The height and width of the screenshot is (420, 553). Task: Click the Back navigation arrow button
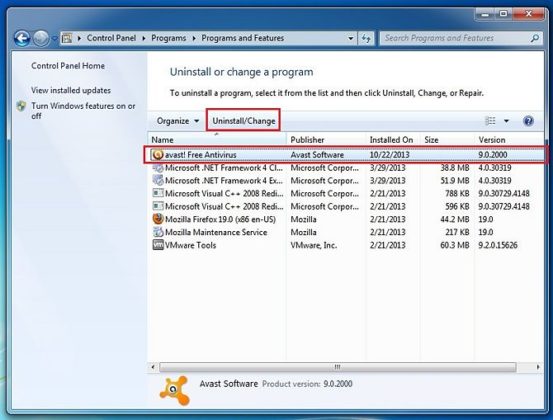22,38
